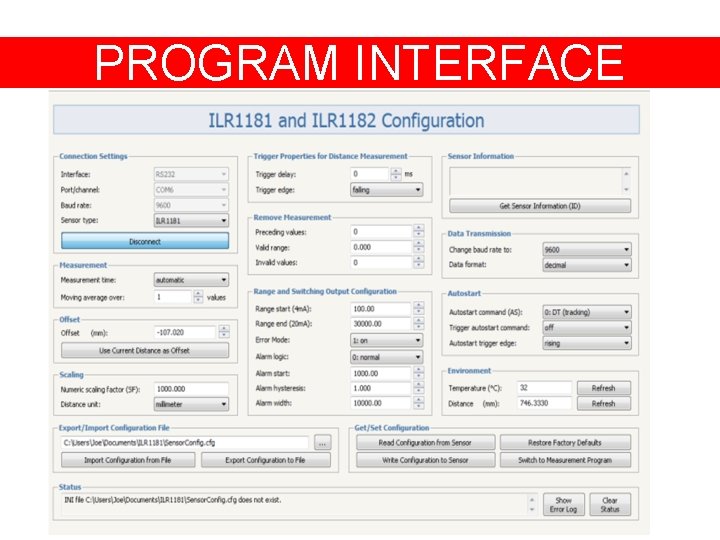The width and height of the screenshot is (720, 540).
Task: Click Get Sensor Information (ID) button
Action: [x=540, y=206]
